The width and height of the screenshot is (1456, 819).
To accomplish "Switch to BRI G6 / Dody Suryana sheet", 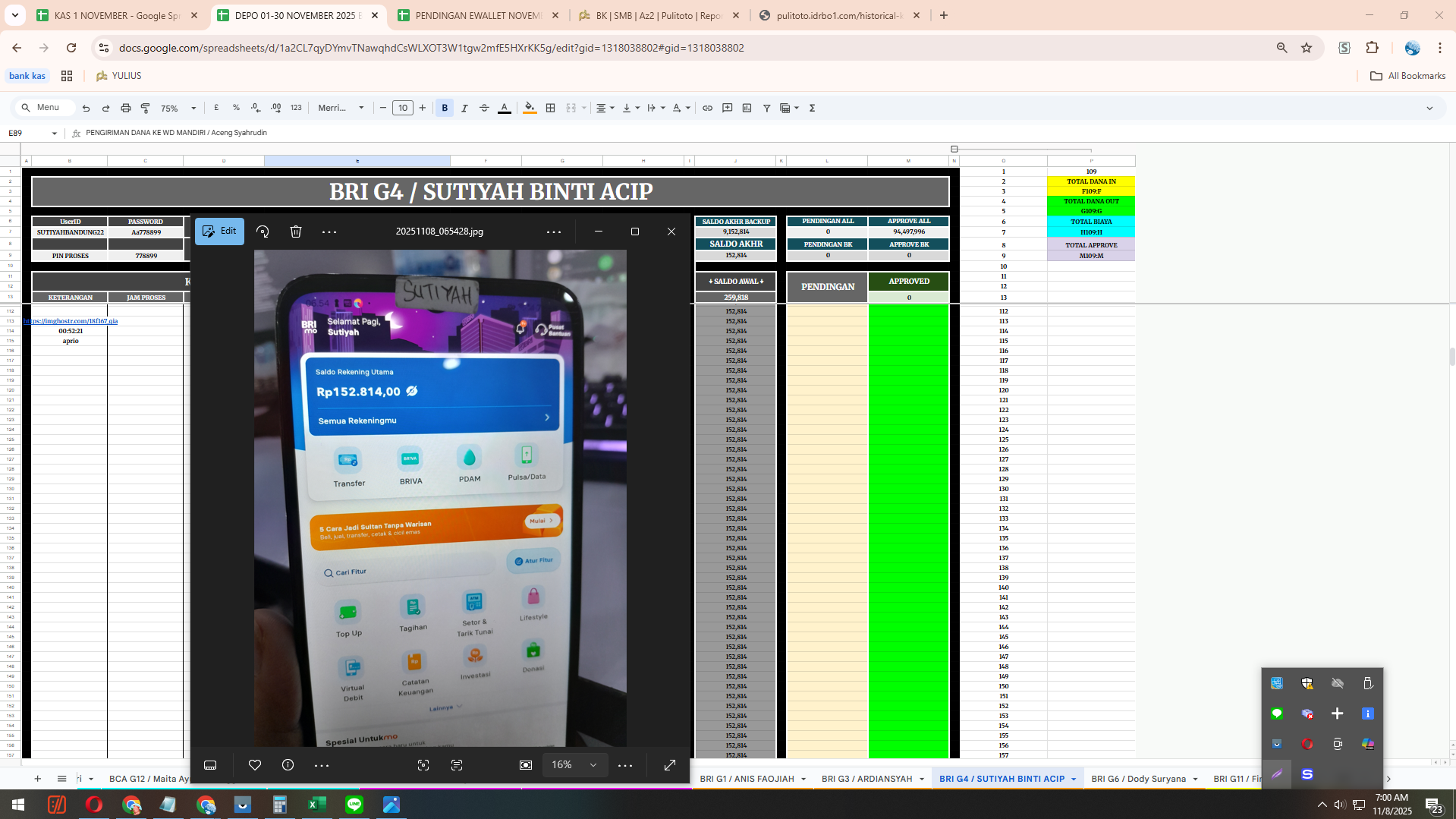I will [1138, 779].
